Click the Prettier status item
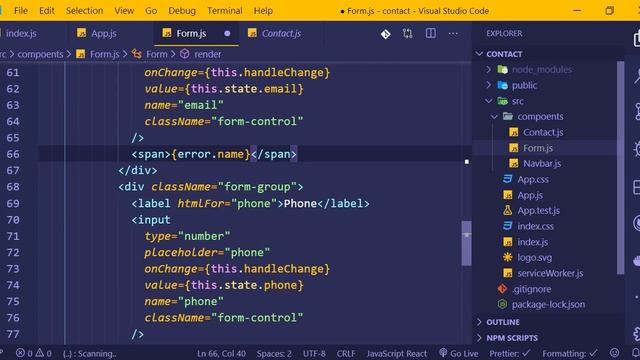The image size is (640, 360). point(510,353)
